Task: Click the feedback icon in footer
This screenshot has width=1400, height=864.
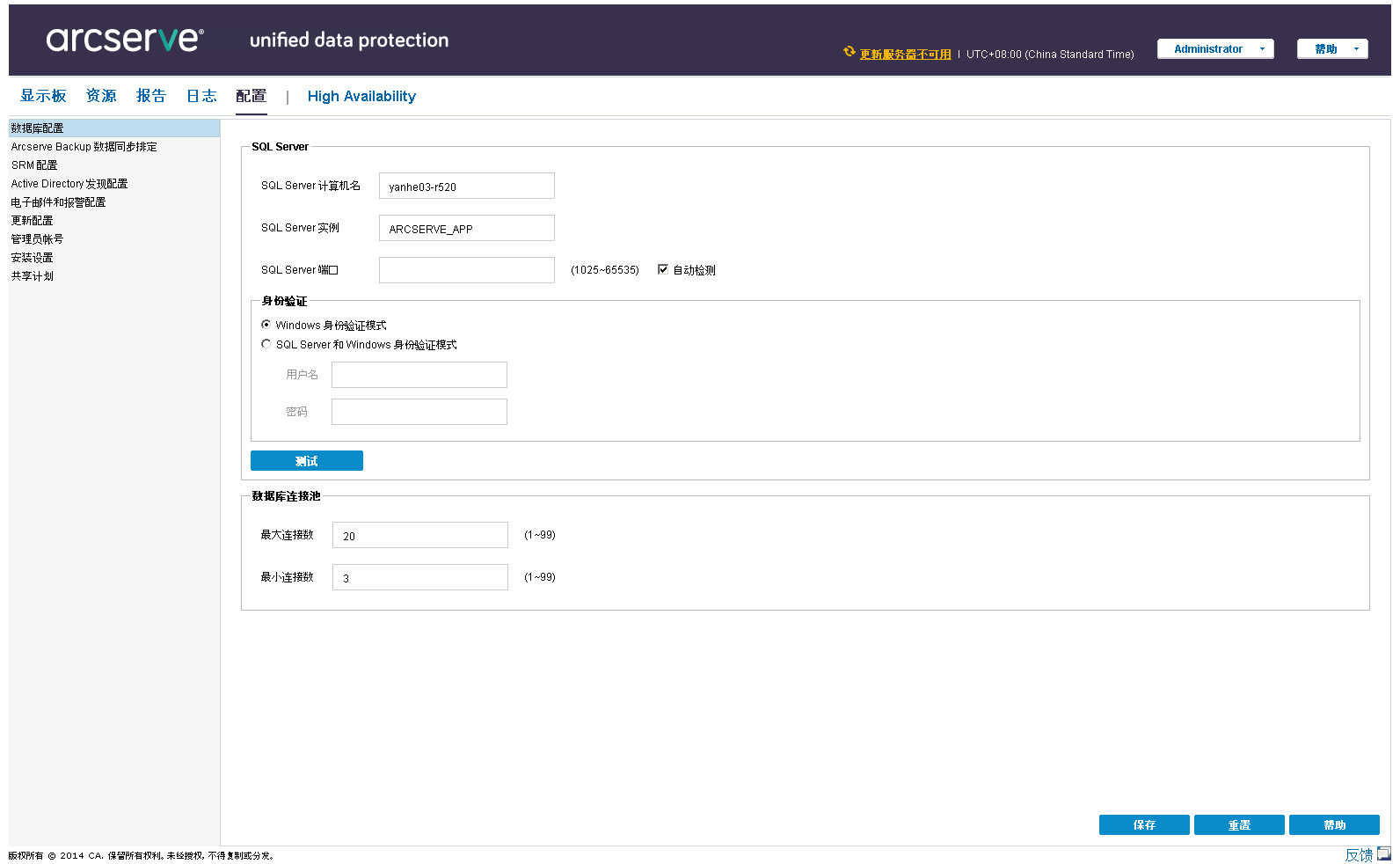Action: [1383, 853]
